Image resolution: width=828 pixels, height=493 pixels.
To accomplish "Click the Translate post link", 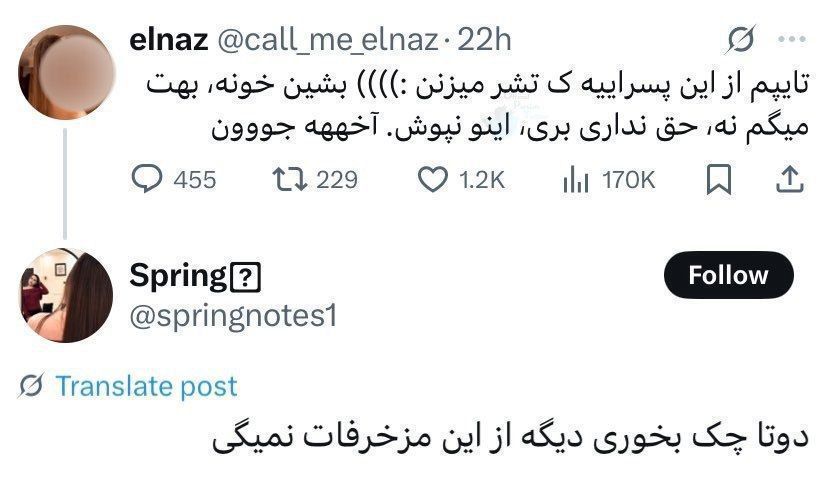I will 146,386.
